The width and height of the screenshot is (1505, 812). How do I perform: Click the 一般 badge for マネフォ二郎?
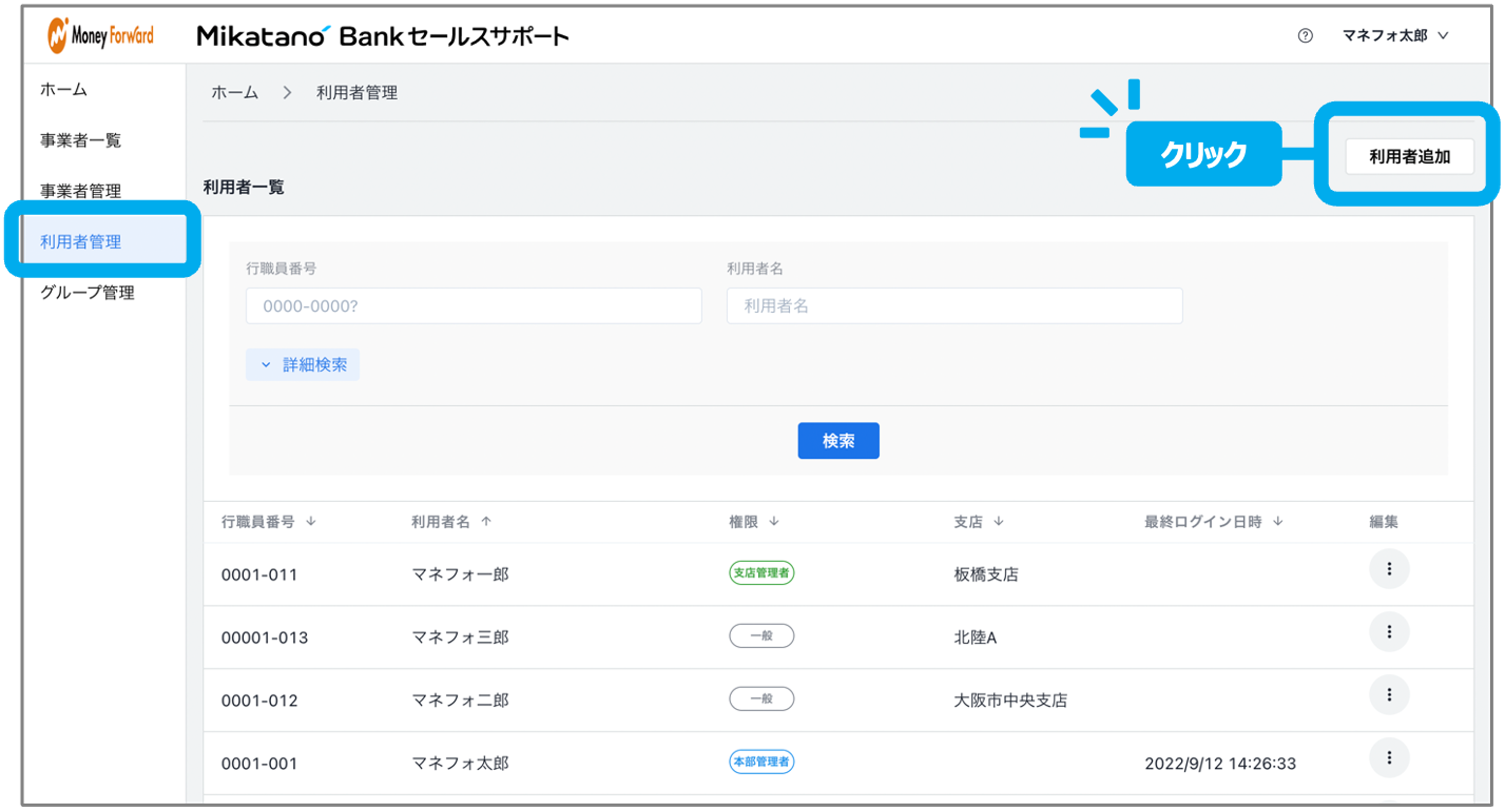click(761, 698)
